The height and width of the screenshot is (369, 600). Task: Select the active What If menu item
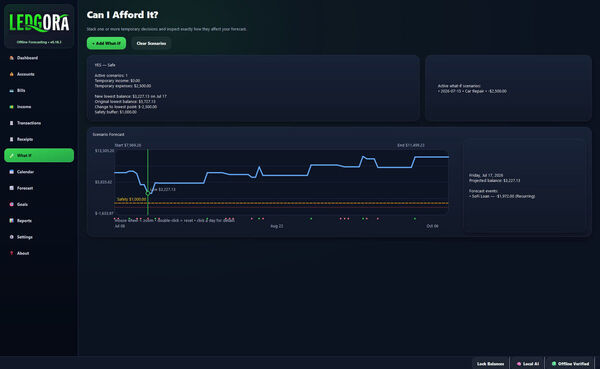point(39,155)
